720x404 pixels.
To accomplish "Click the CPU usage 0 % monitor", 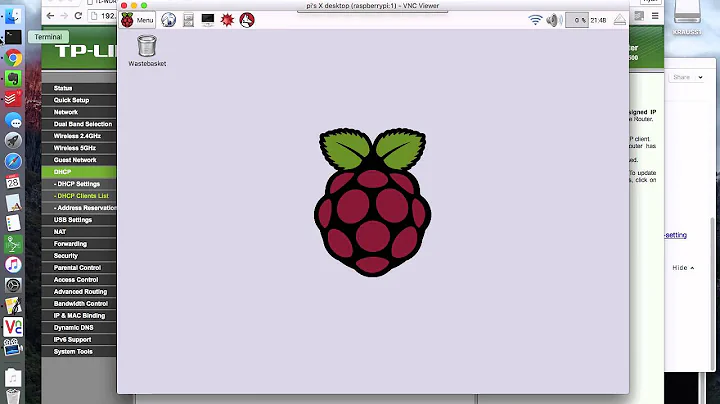I will click(577, 20).
